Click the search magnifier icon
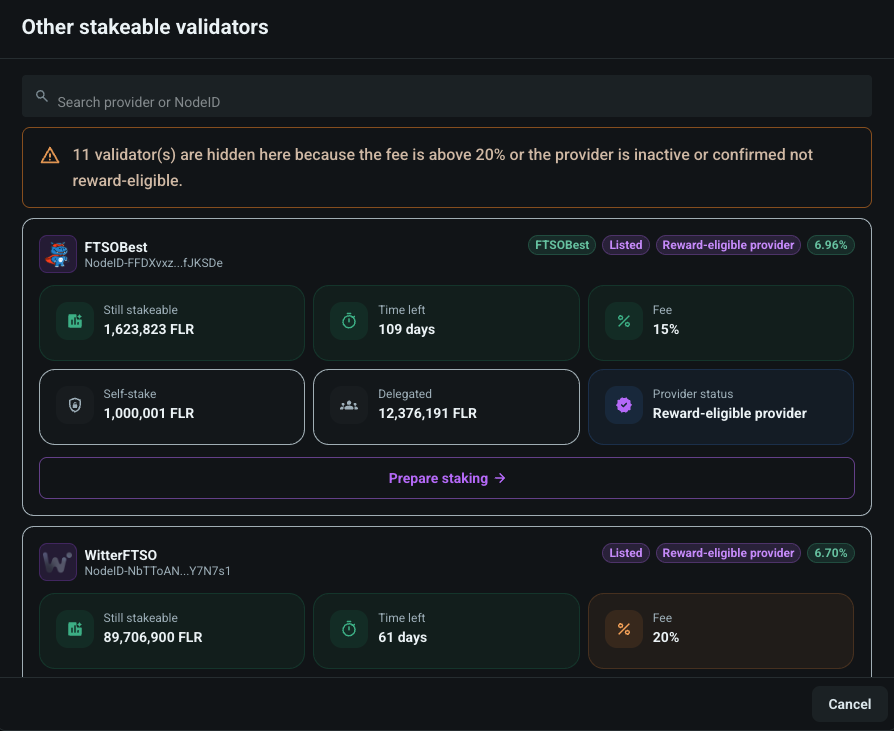This screenshot has width=894, height=731. (42, 96)
